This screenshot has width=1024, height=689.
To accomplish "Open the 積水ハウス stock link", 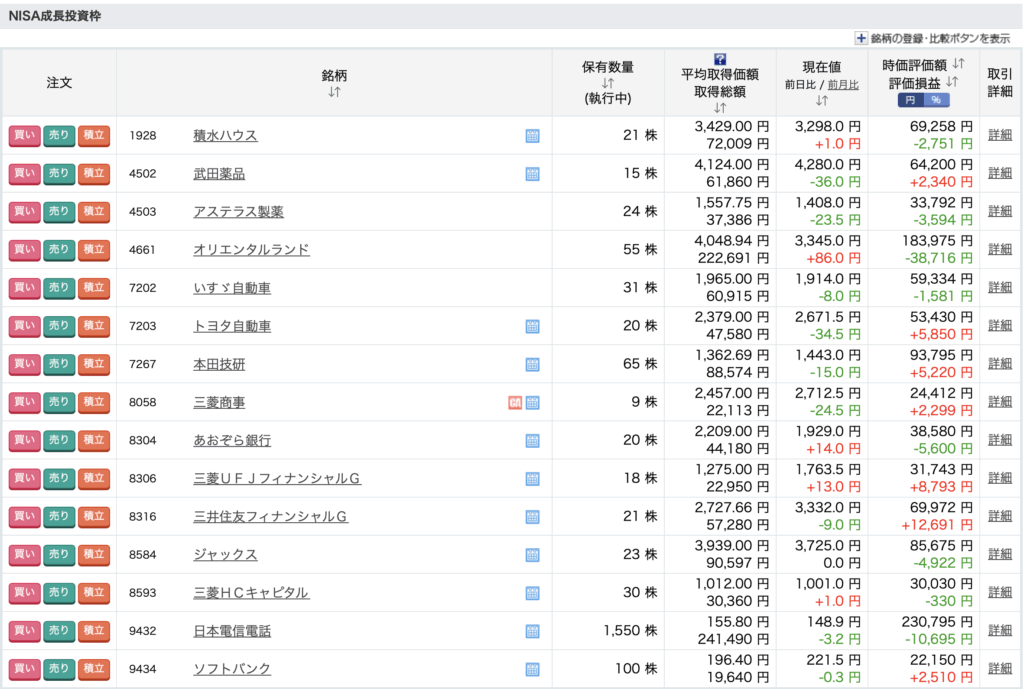I will pyautogui.click(x=225, y=136).
